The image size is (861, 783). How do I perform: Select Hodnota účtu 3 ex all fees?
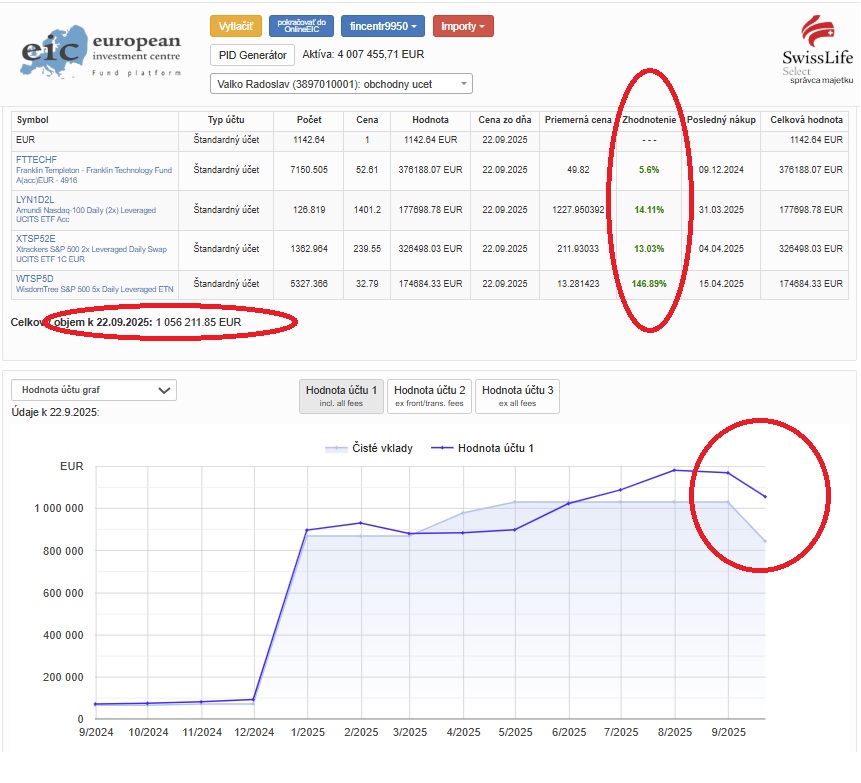point(517,396)
